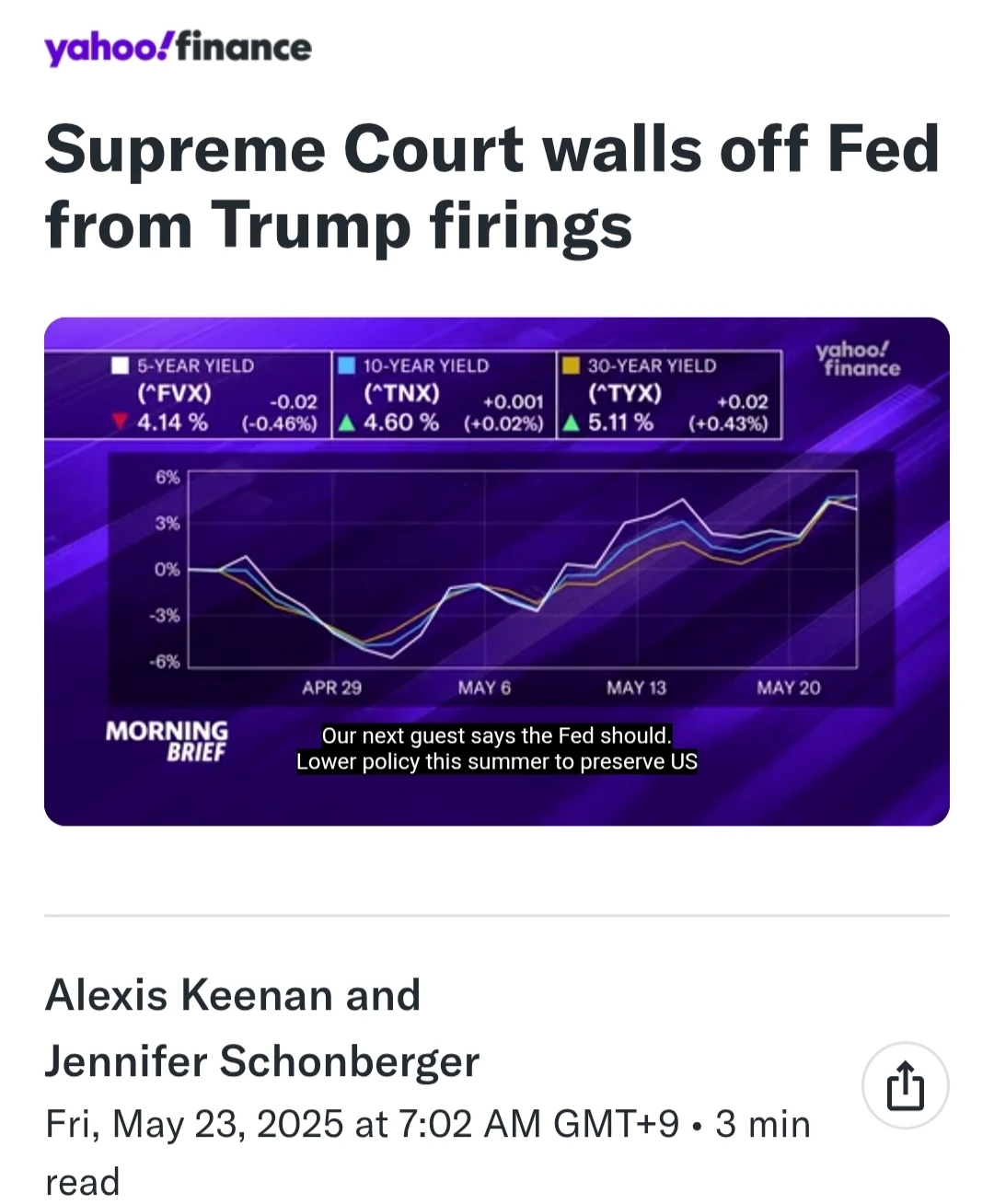Click the yellow 30-Year Yield legend square
This screenshot has height=1204, width=994.
[x=571, y=365]
